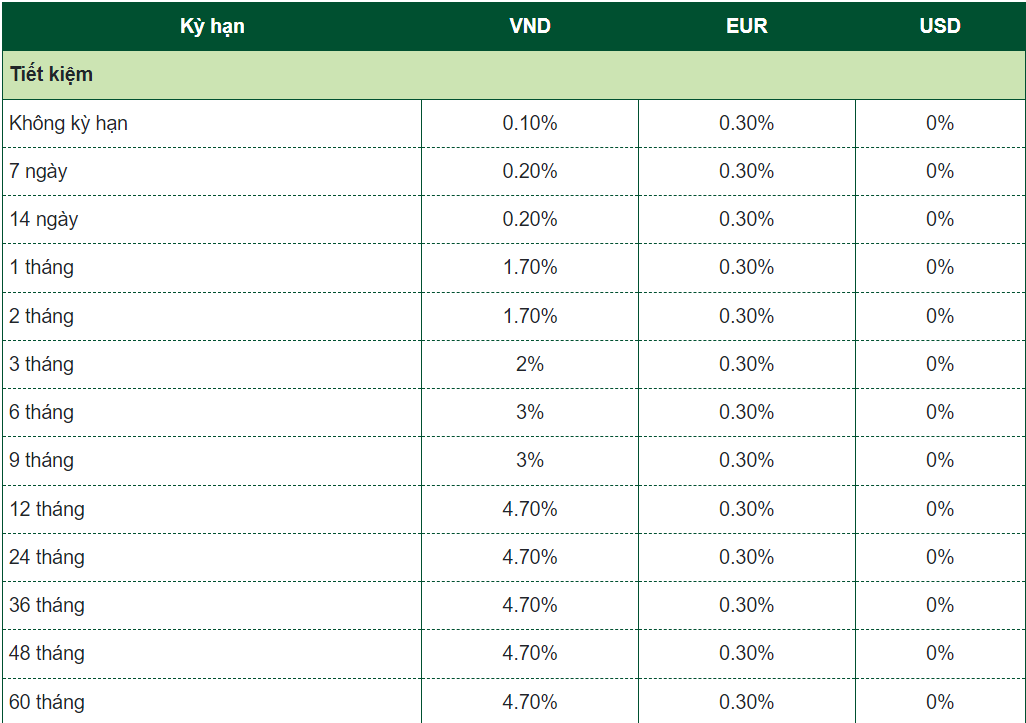Viewport: 1026px width, 723px height.
Task: Select USD rate for 3 tháng
Action: tap(939, 364)
